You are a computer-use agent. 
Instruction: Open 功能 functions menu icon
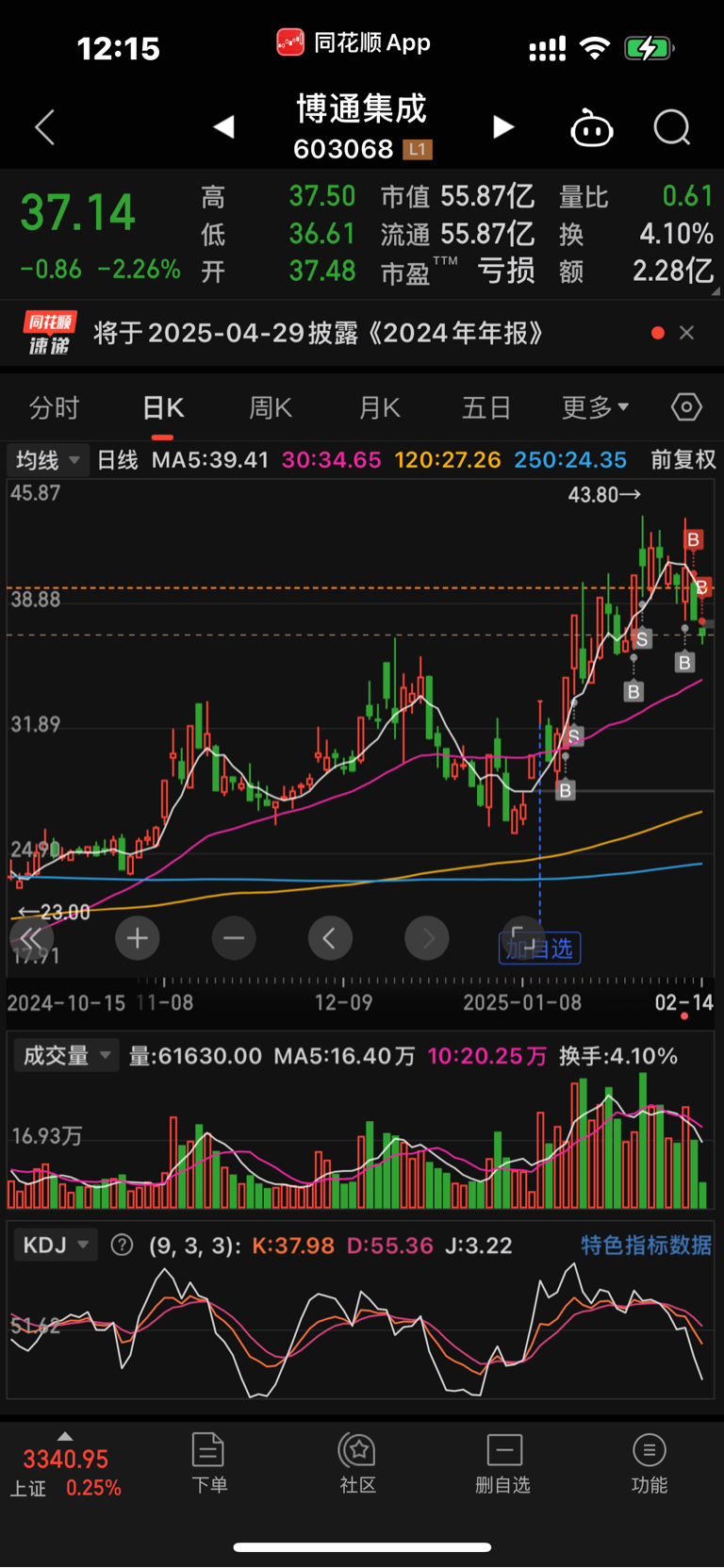pyautogui.click(x=649, y=1463)
